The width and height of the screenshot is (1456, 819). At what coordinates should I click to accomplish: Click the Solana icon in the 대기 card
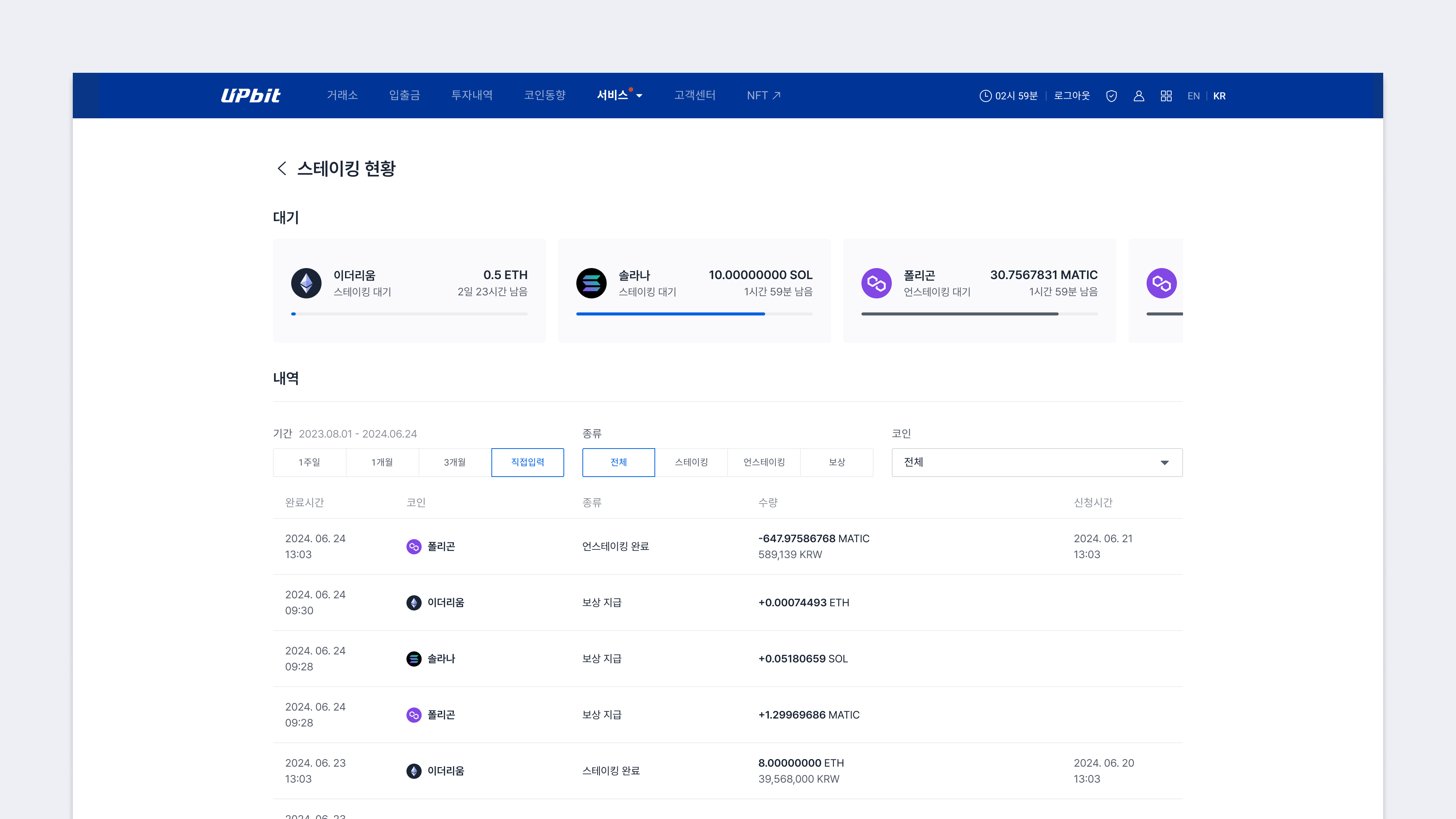pyautogui.click(x=591, y=283)
